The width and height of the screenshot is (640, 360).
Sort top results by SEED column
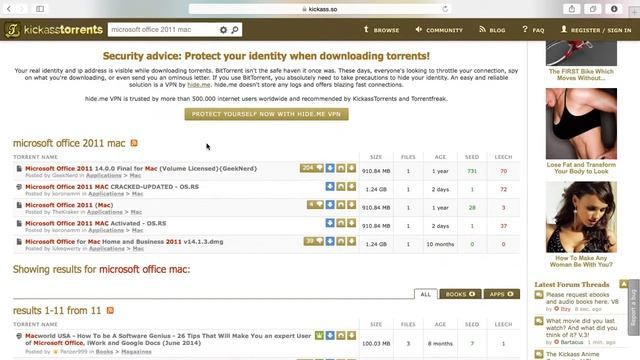click(472, 157)
